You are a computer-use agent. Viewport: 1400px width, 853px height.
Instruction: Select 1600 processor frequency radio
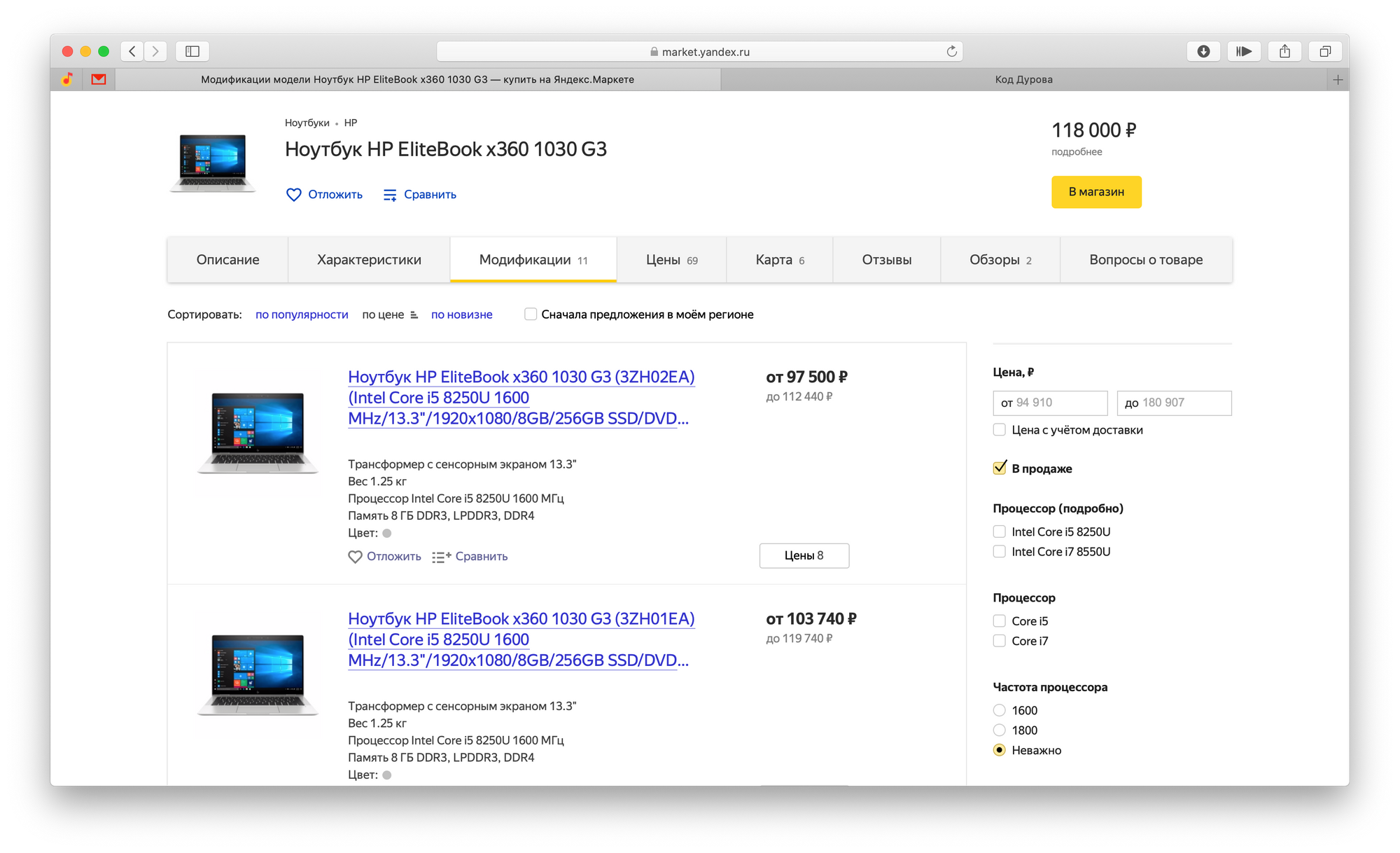[x=999, y=710]
